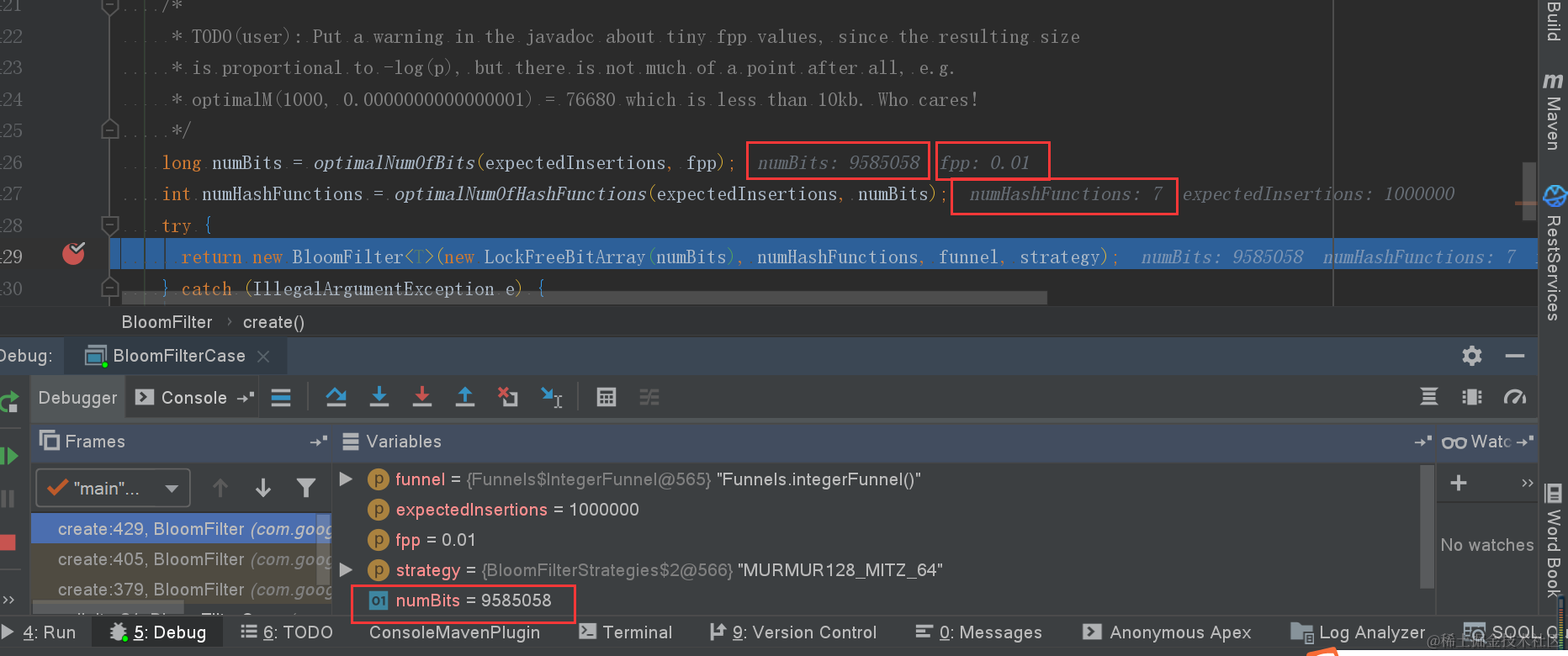Open the 9: Version Control tool window
Image resolution: width=1568 pixels, height=656 pixels.
click(x=793, y=632)
